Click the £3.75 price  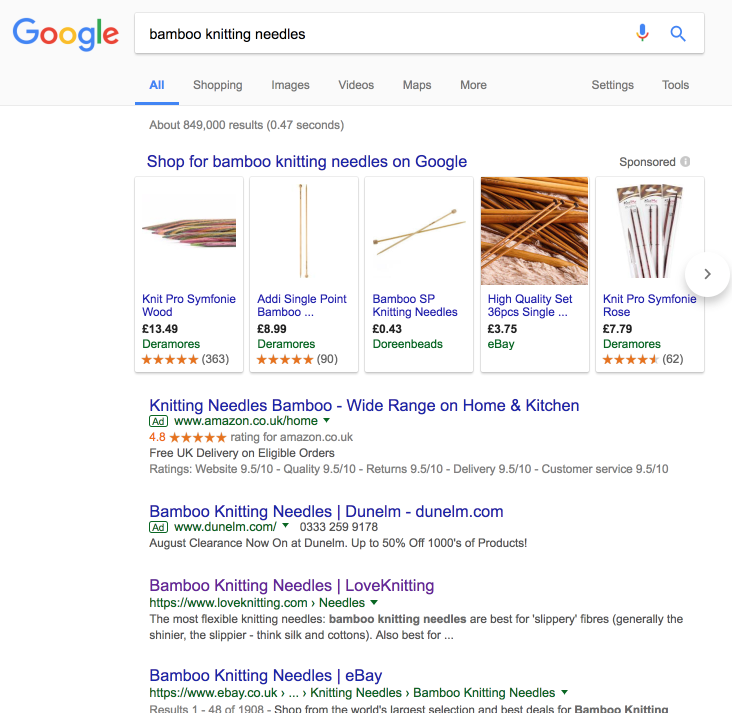tap(502, 329)
